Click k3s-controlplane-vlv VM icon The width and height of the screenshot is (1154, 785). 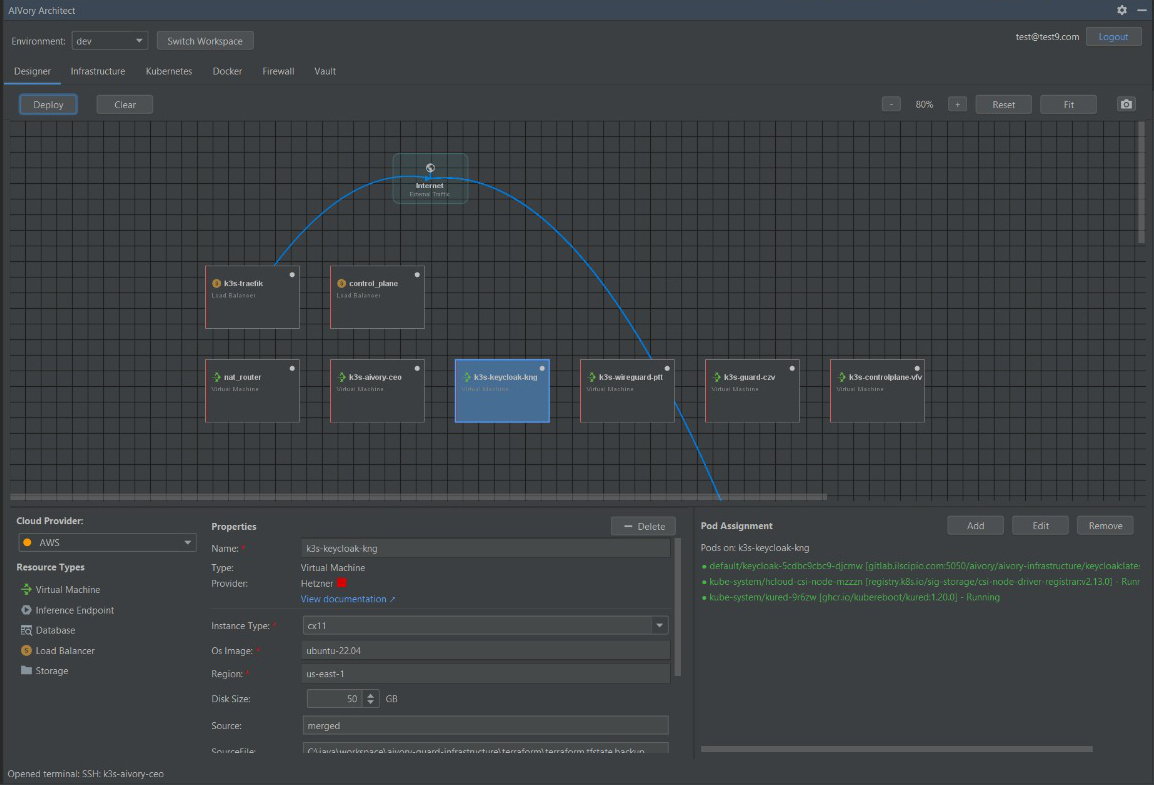coord(842,377)
